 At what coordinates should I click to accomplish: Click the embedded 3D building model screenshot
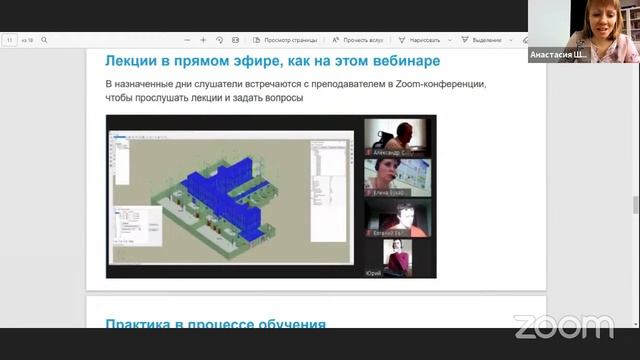point(231,198)
